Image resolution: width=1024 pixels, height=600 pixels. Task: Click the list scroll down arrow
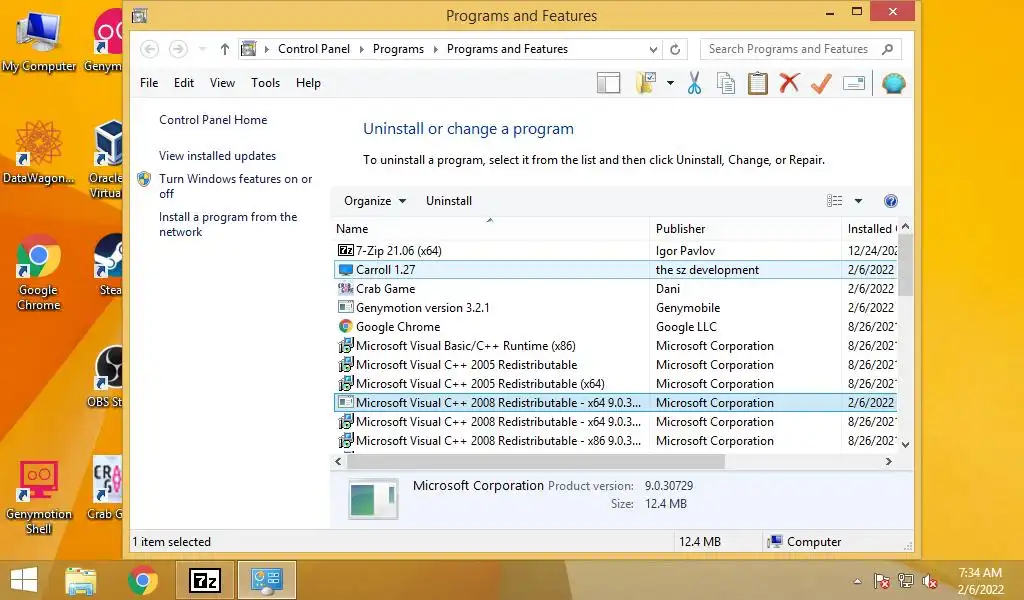coord(905,445)
